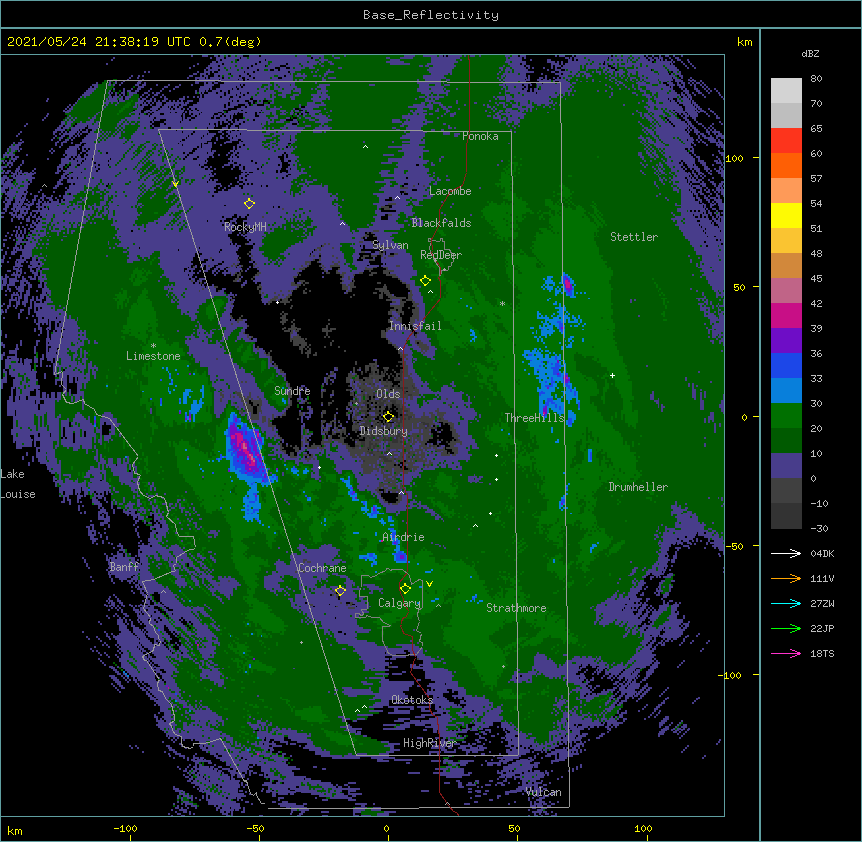862x842 pixels.
Task: Pick the purple 36-39 dBZ swatch
Action: point(786,341)
